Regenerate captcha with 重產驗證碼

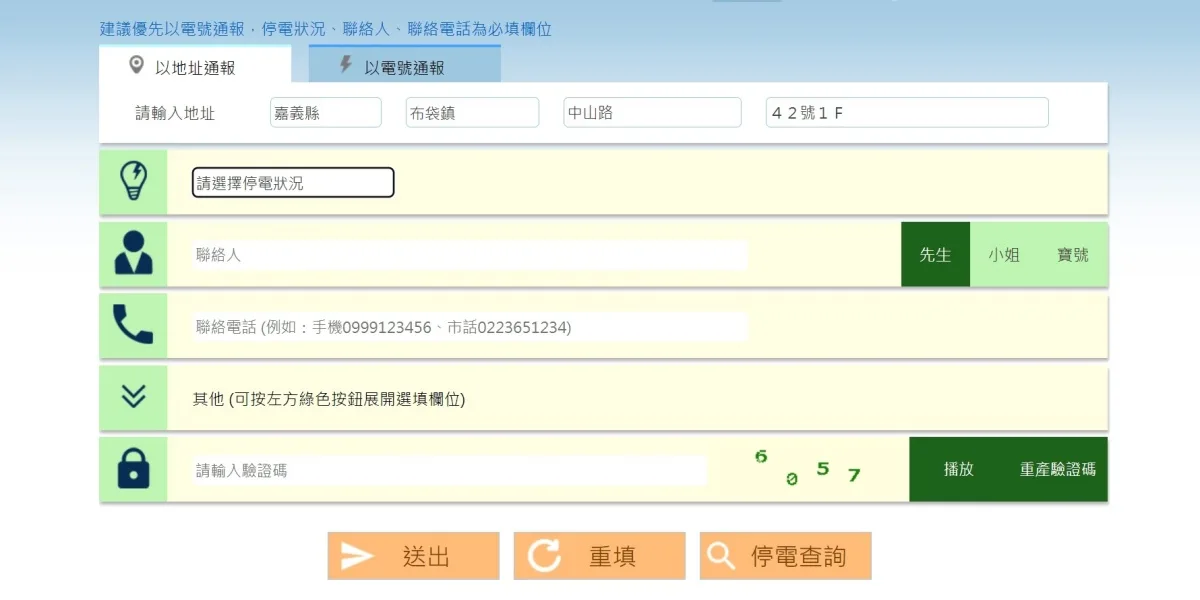coord(1058,469)
